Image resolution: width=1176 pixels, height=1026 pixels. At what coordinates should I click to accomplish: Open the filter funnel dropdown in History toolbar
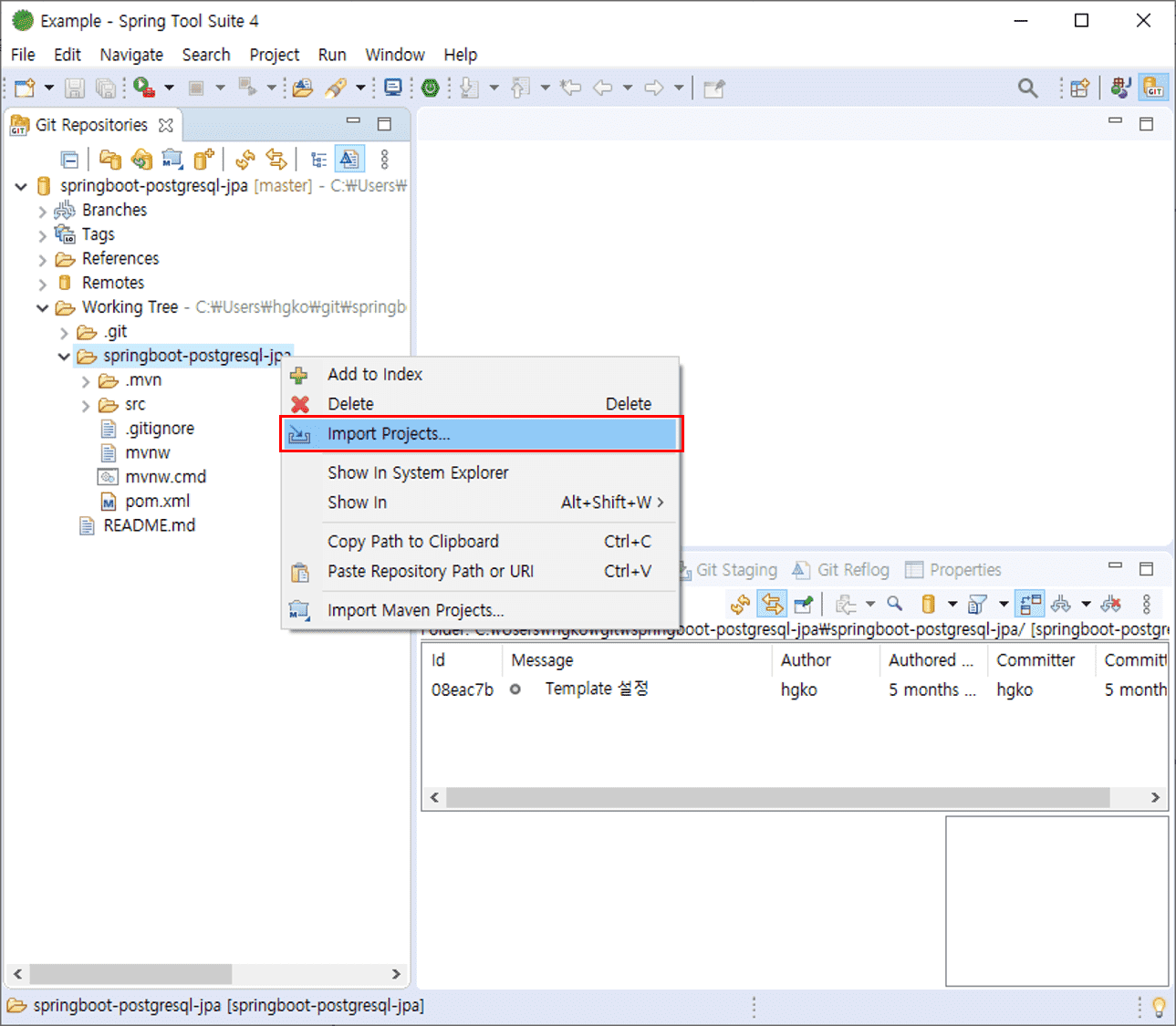[x=1004, y=604]
